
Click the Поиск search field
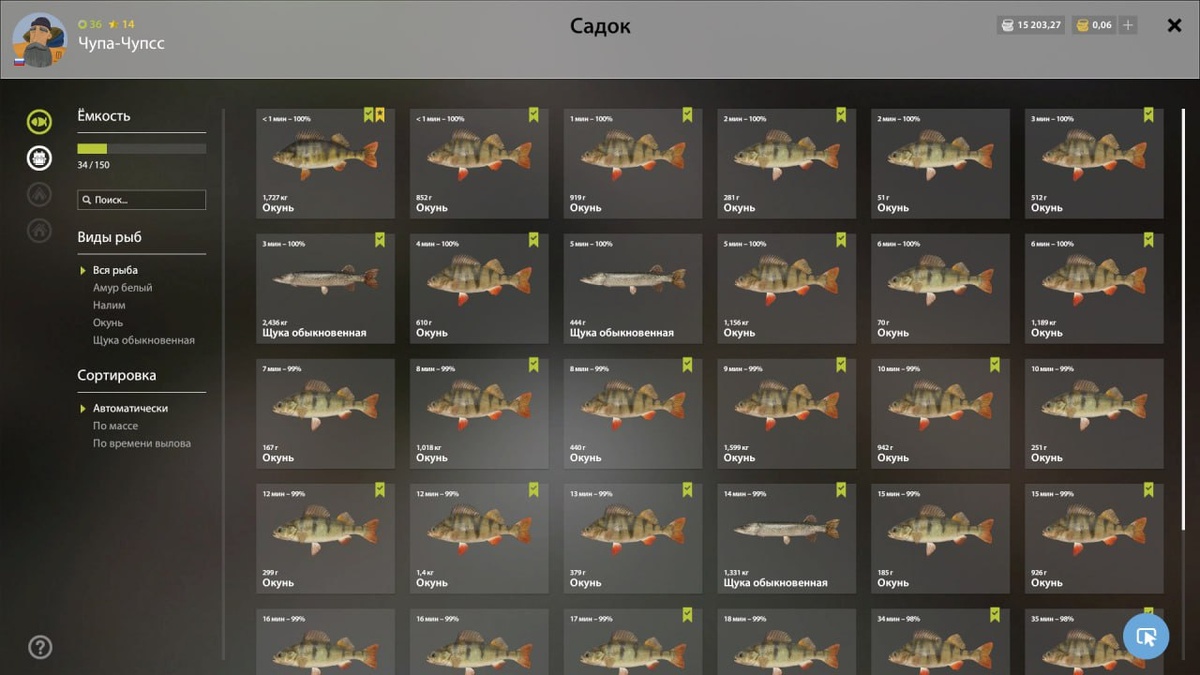142,200
